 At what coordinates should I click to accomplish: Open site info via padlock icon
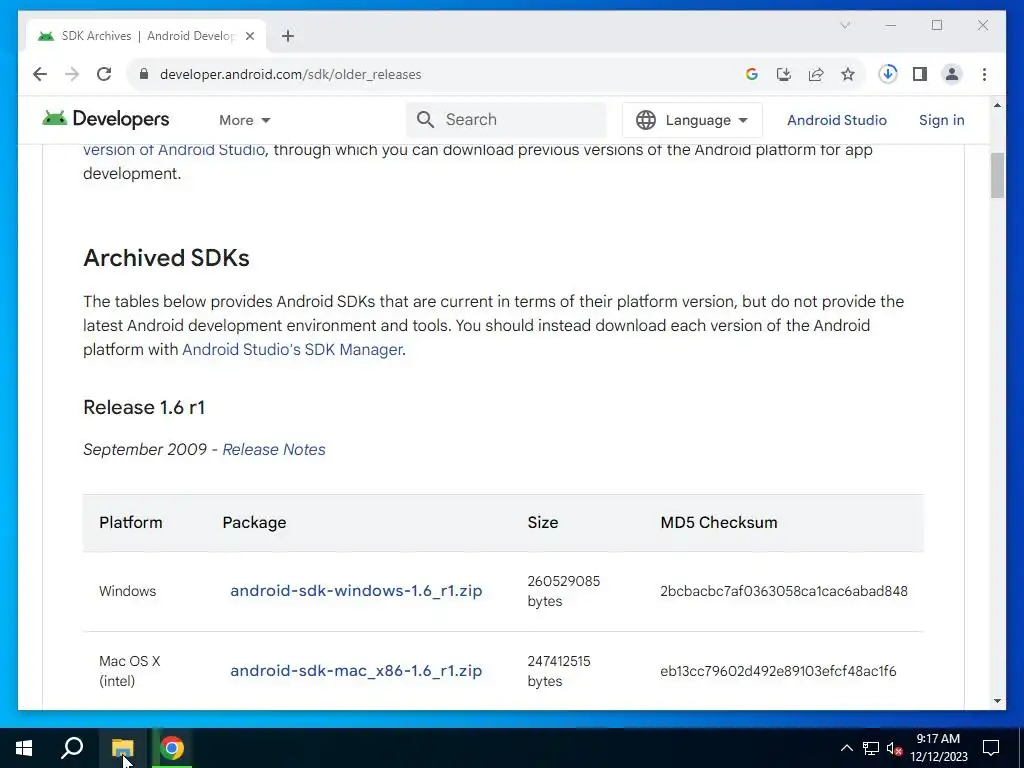point(144,74)
